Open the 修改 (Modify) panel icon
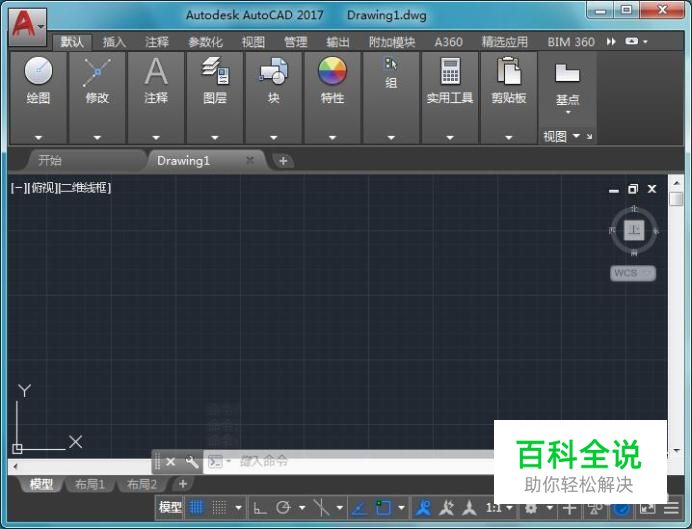692x529 pixels. (97, 72)
